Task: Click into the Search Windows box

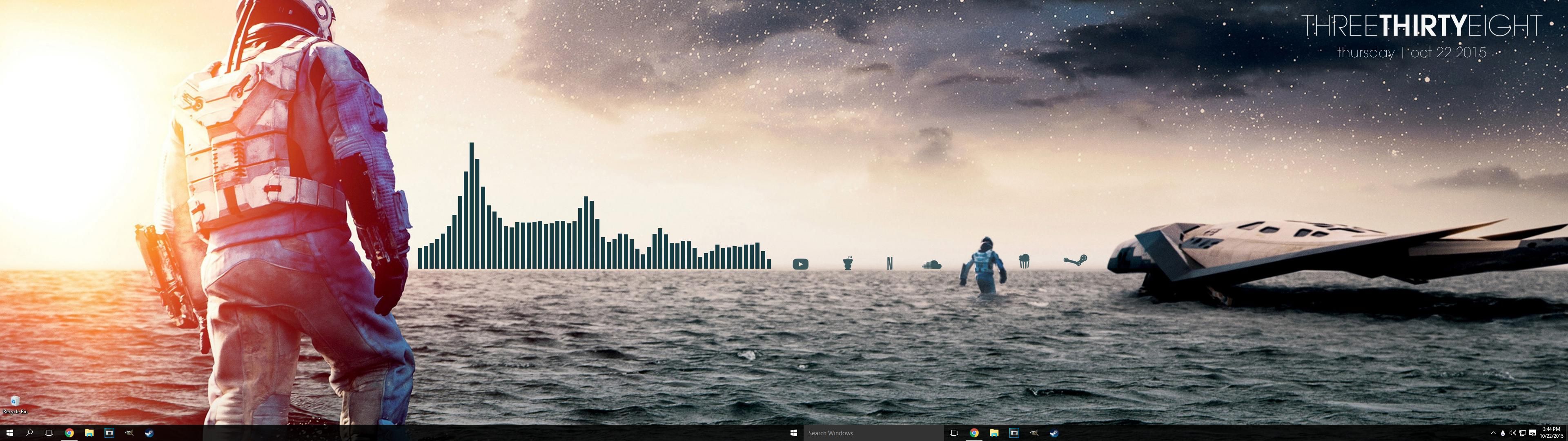Action: 873,433
